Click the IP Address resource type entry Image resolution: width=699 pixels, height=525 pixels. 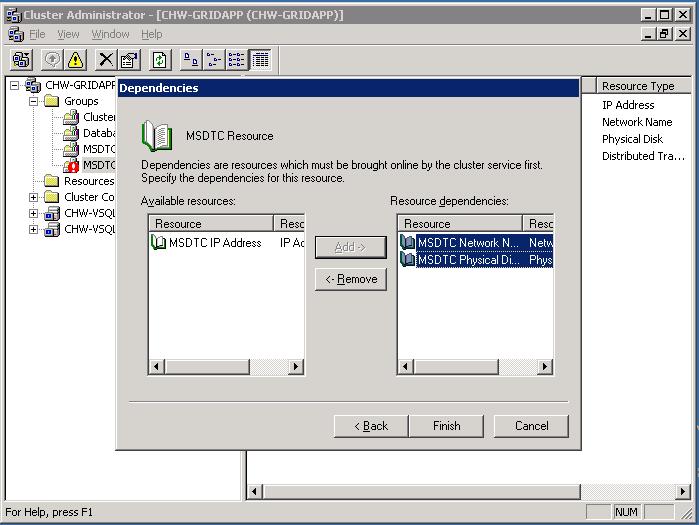click(628, 105)
